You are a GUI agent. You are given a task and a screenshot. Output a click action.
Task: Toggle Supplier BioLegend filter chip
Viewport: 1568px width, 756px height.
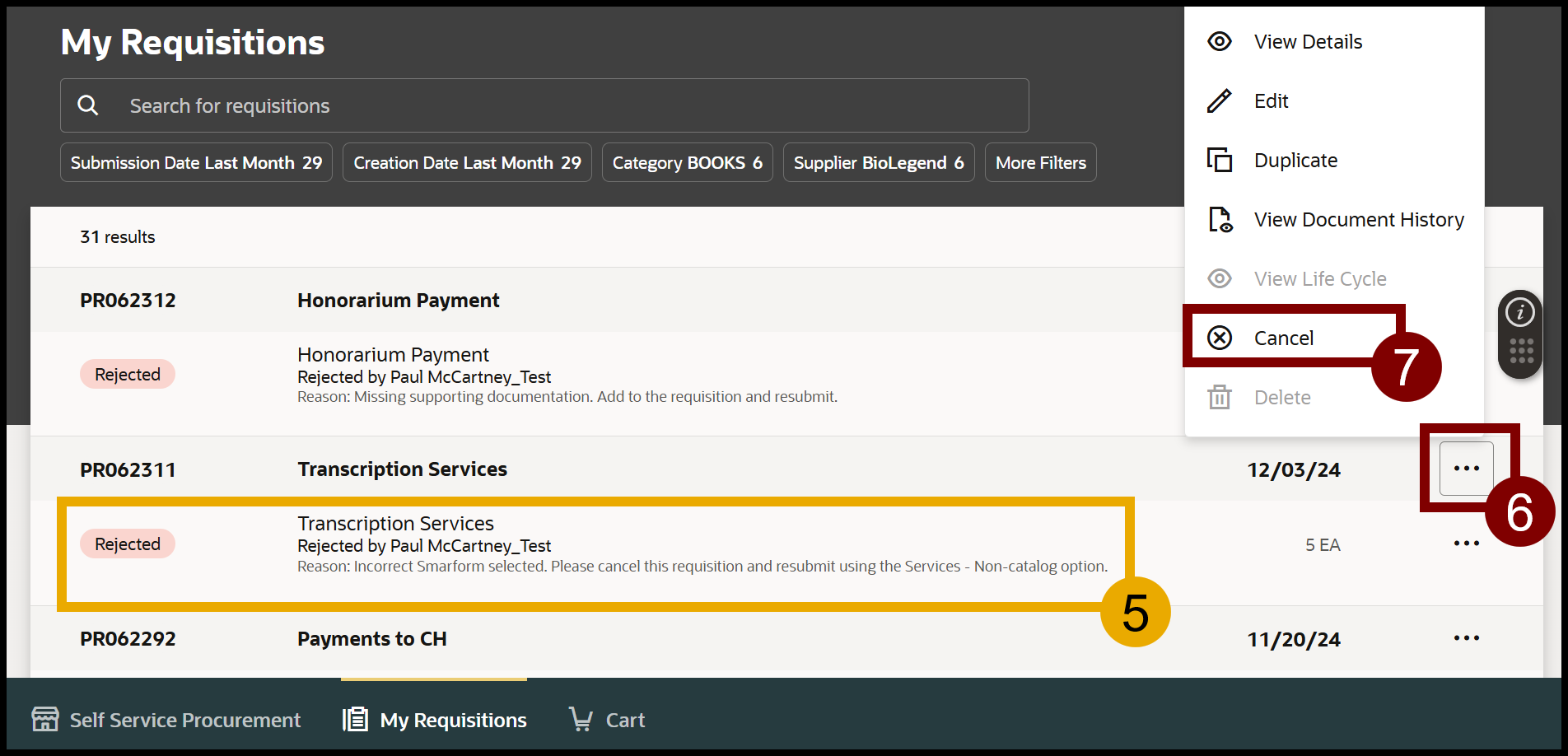click(878, 163)
